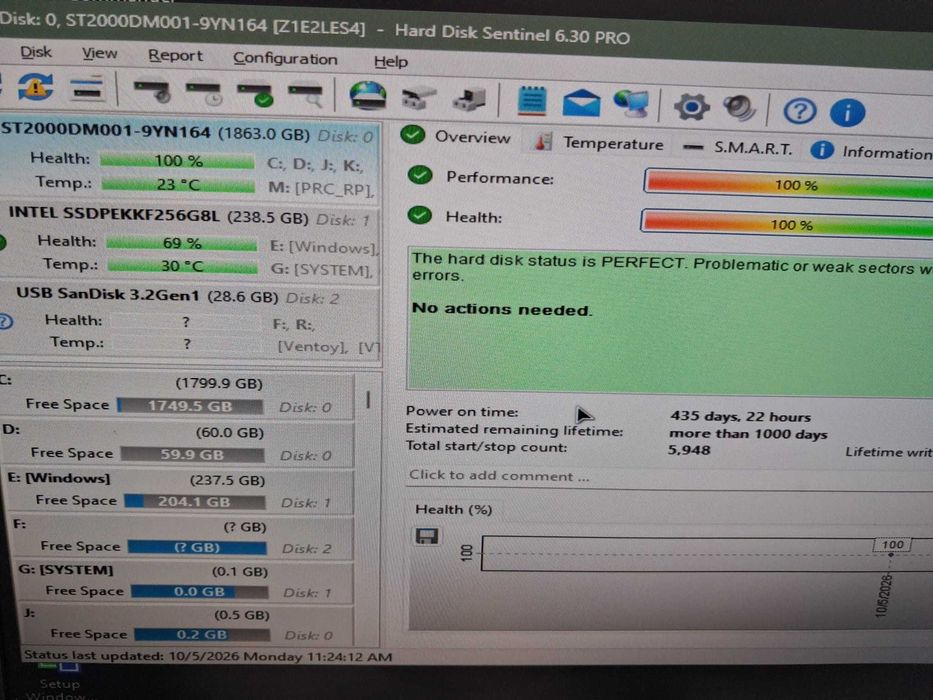Screen dimensions: 933x700
Task: Click the disk with clock icon
Action: click(x=203, y=93)
